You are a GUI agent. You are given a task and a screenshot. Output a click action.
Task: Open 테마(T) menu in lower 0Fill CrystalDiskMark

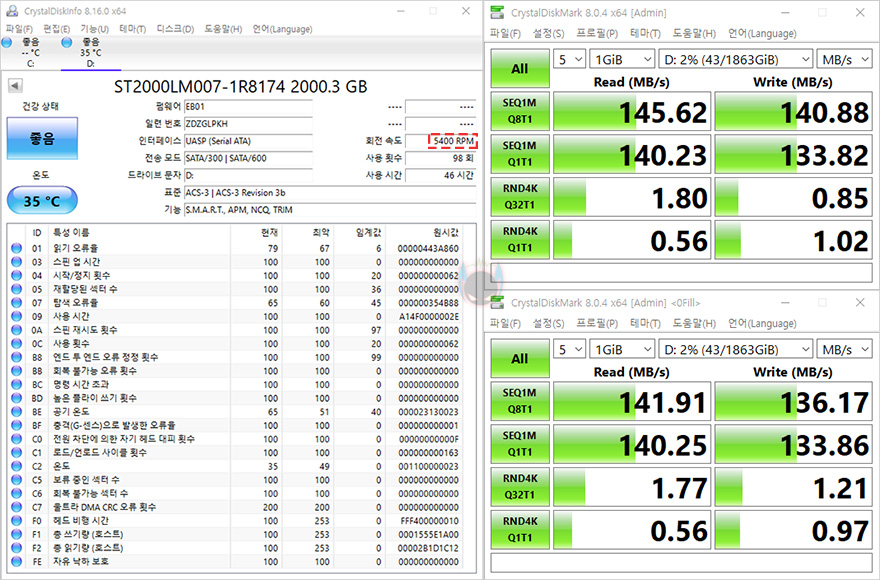point(645,324)
